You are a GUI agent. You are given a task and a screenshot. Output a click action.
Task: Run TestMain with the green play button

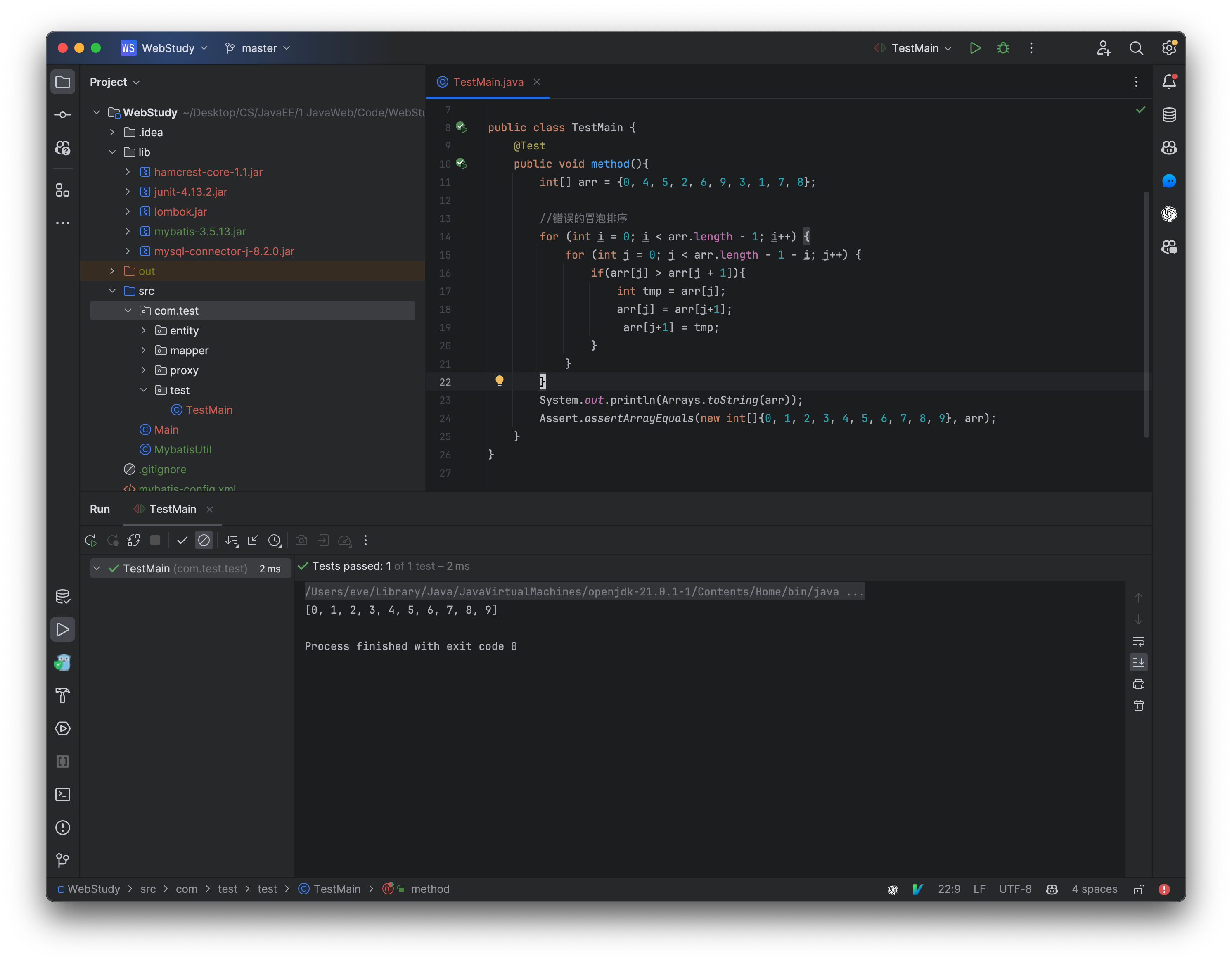pyautogui.click(x=975, y=48)
